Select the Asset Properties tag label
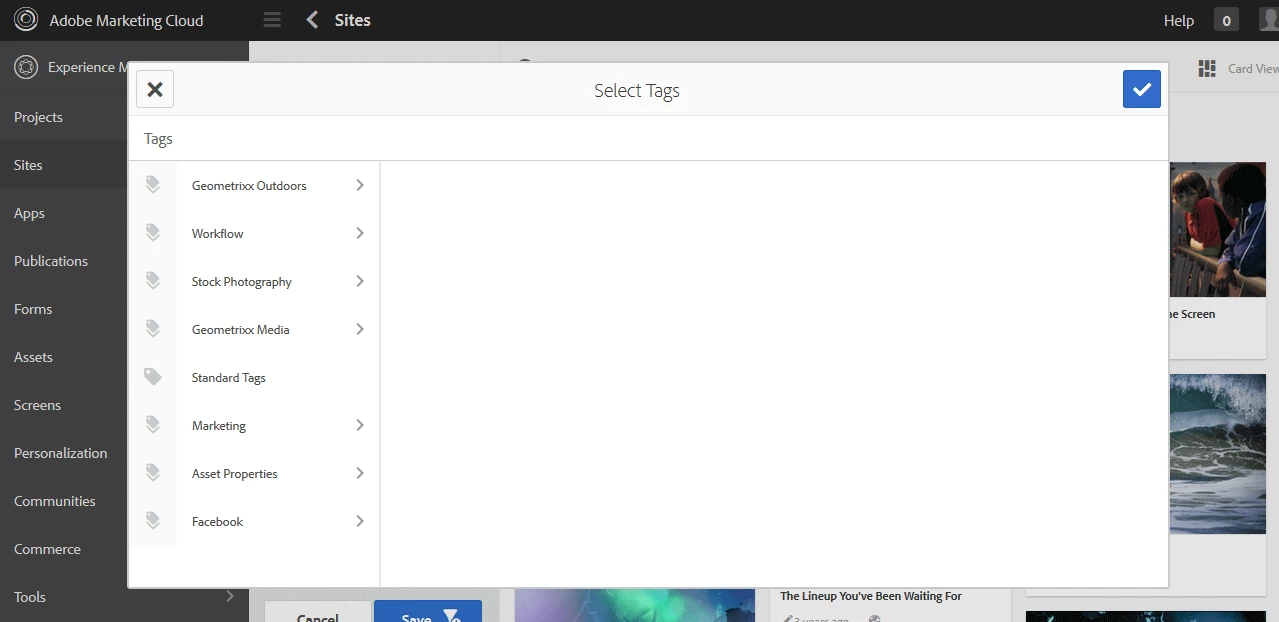The image size is (1279, 622). [235, 474]
